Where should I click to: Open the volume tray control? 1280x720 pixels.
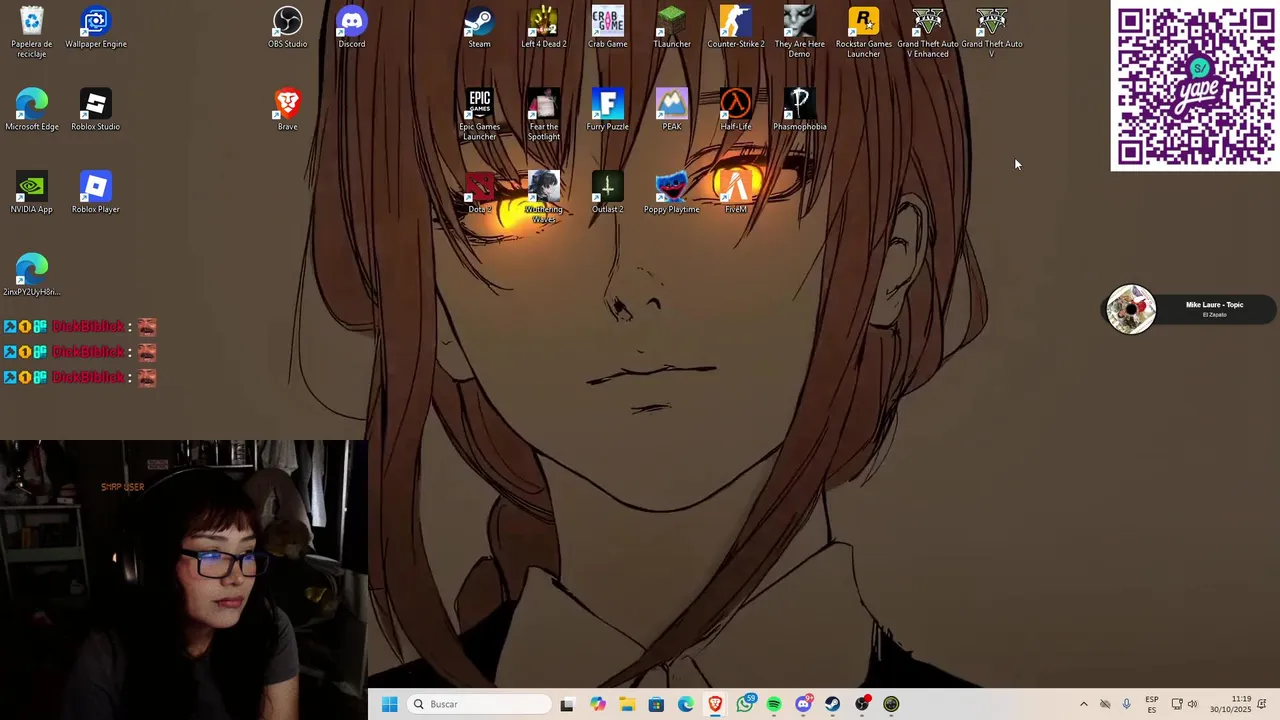[x=1192, y=704]
